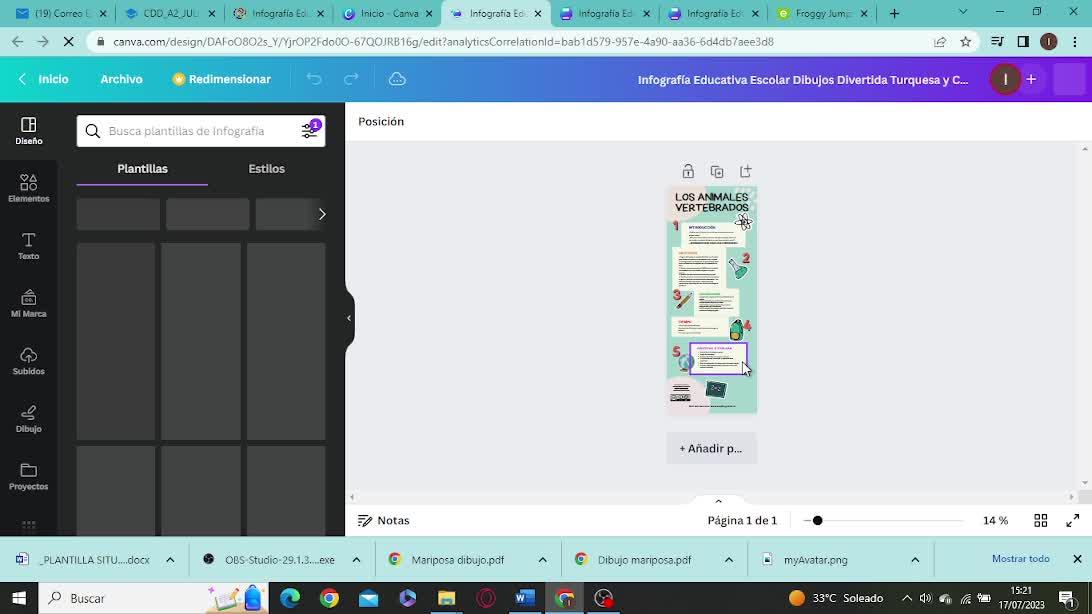Switch to the Correo browser tab
This screenshot has height=614, width=1092.
pyautogui.click(x=61, y=13)
